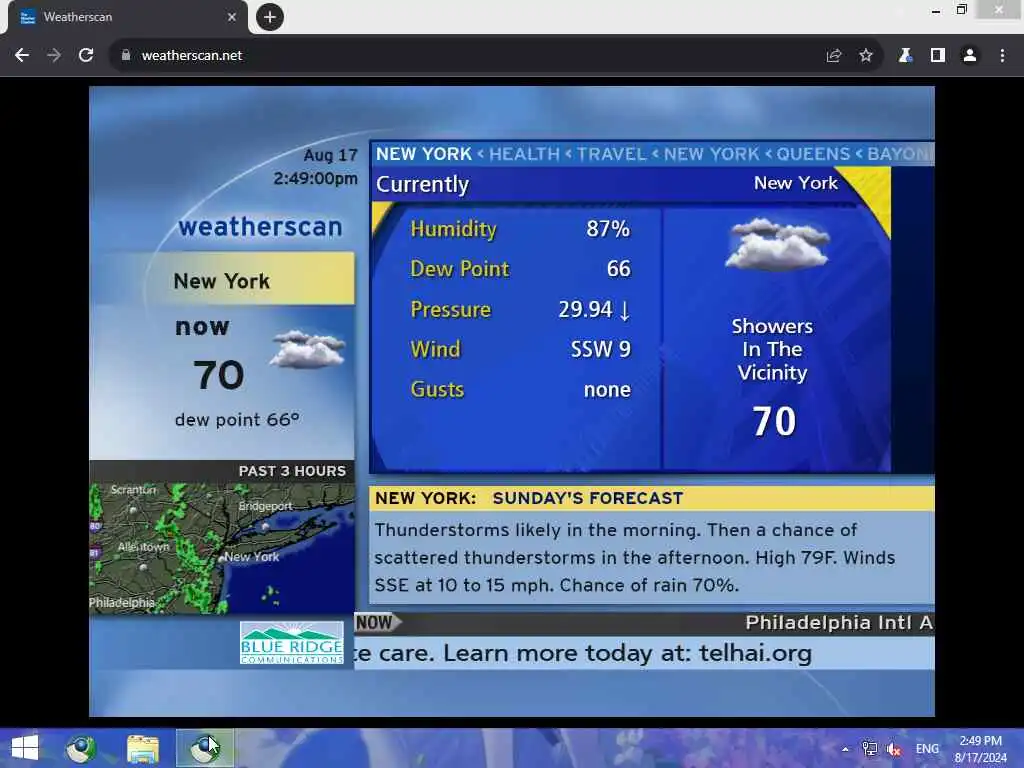Viewport: 1024px width, 768px height.
Task: Launch first browser globe taskbar icon
Action: (x=81, y=748)
